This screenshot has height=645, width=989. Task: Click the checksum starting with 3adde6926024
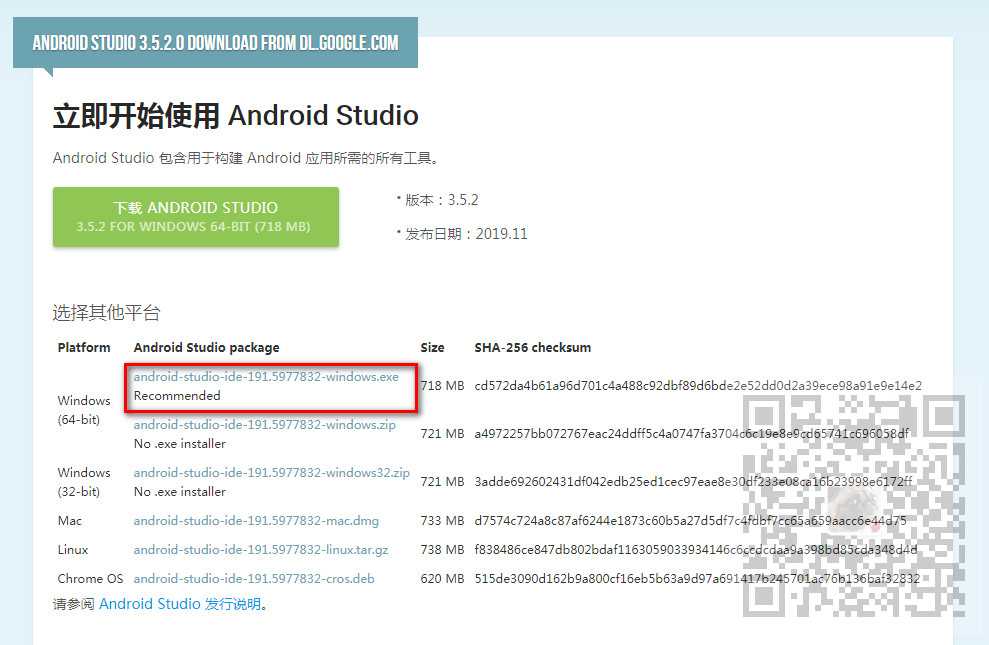coord(693,482)
